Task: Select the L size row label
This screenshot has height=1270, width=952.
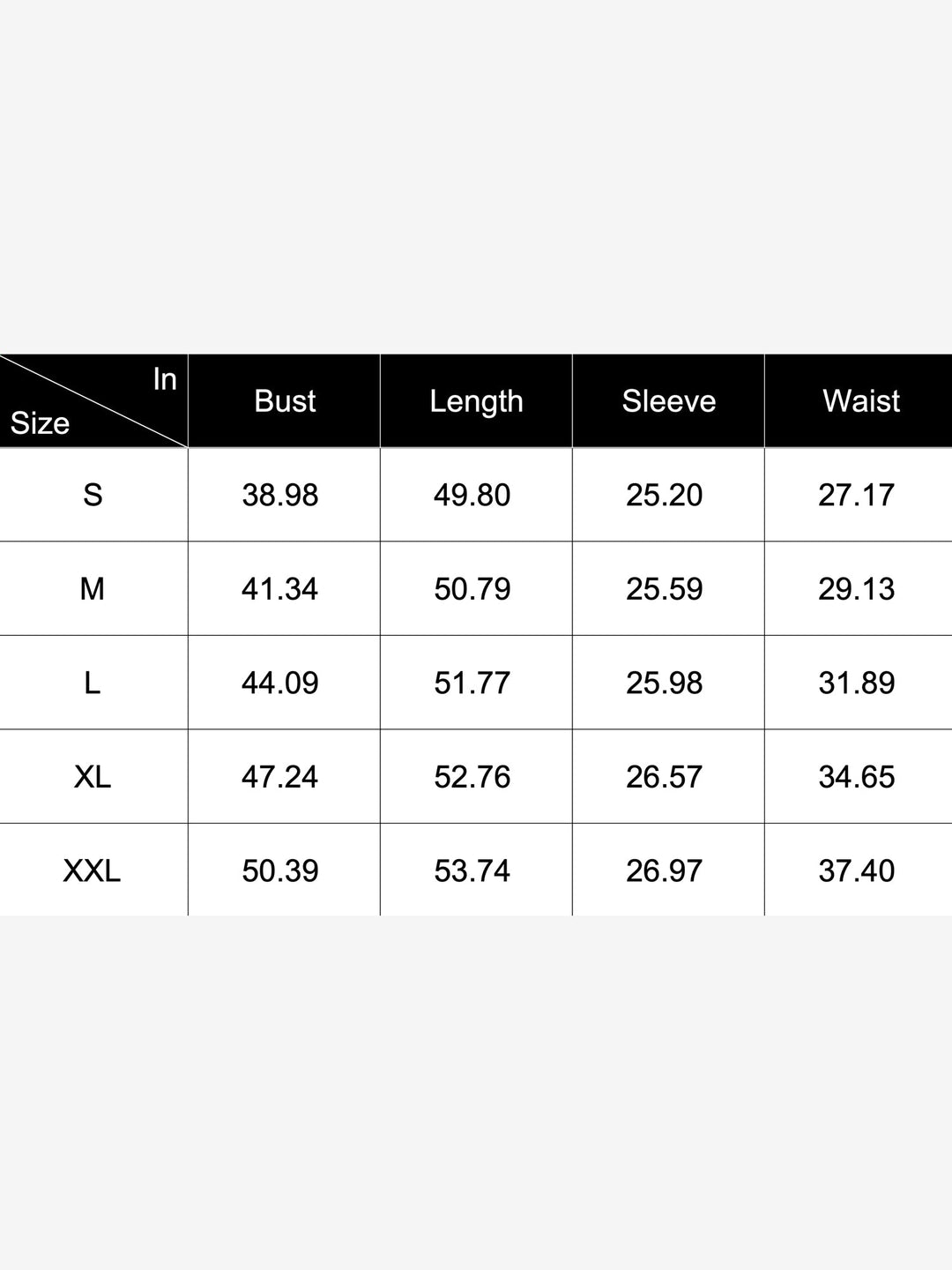Action: coord(93,683)
